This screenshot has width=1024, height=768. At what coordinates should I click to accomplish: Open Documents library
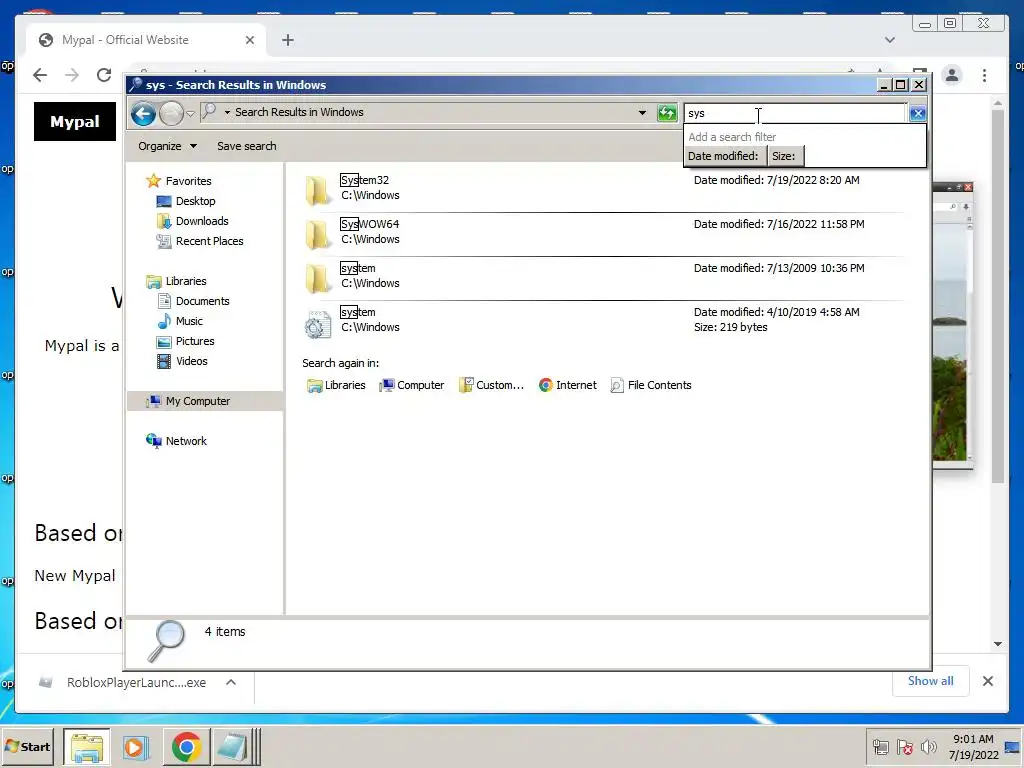193,301
